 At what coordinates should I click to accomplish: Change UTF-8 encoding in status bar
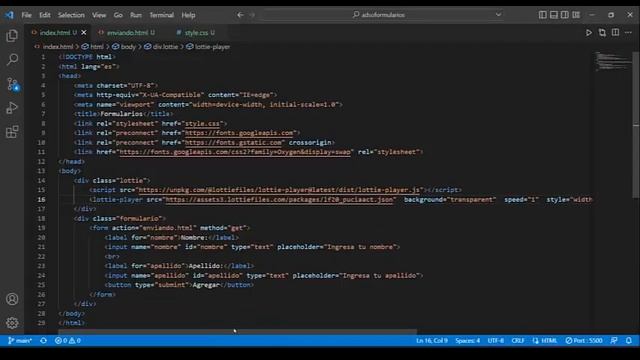click(x=496, y=340)
